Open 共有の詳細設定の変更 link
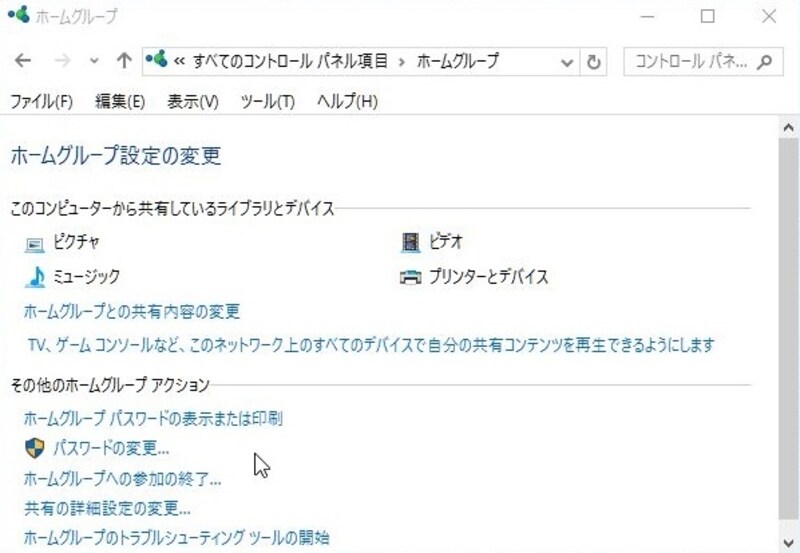 (107, 508)
